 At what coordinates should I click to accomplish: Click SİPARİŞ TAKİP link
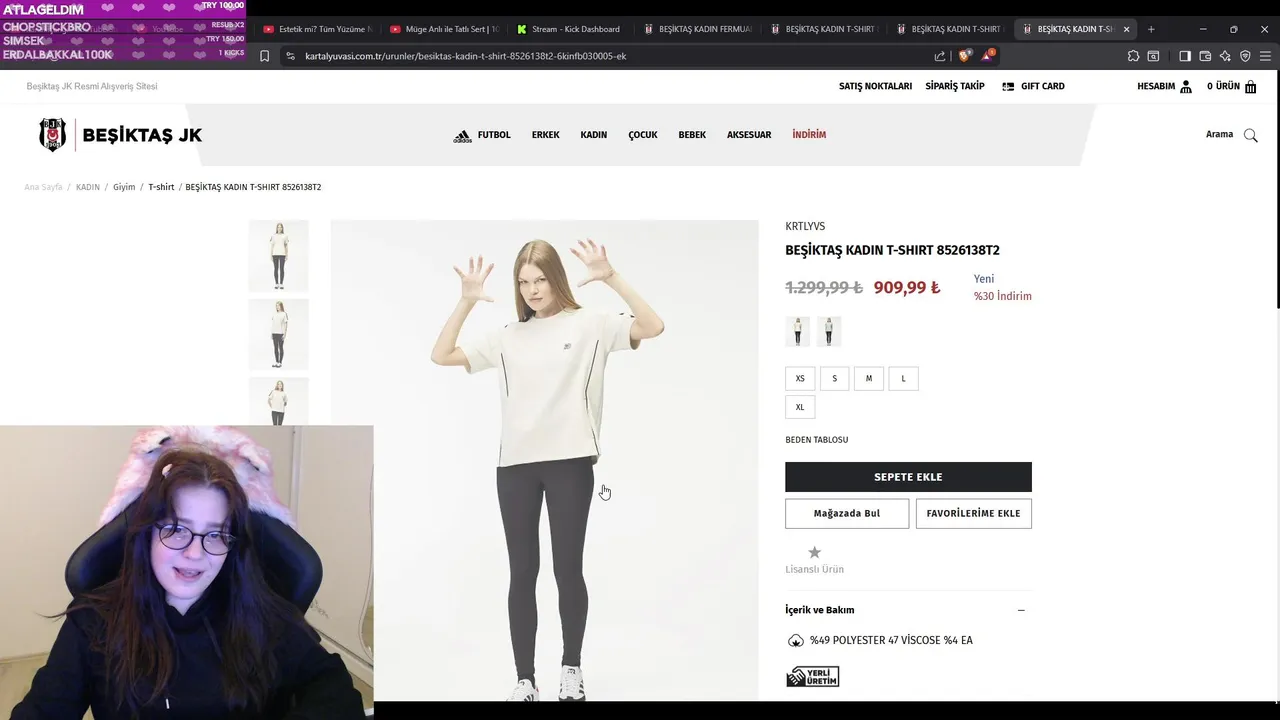tap(955, 87)
